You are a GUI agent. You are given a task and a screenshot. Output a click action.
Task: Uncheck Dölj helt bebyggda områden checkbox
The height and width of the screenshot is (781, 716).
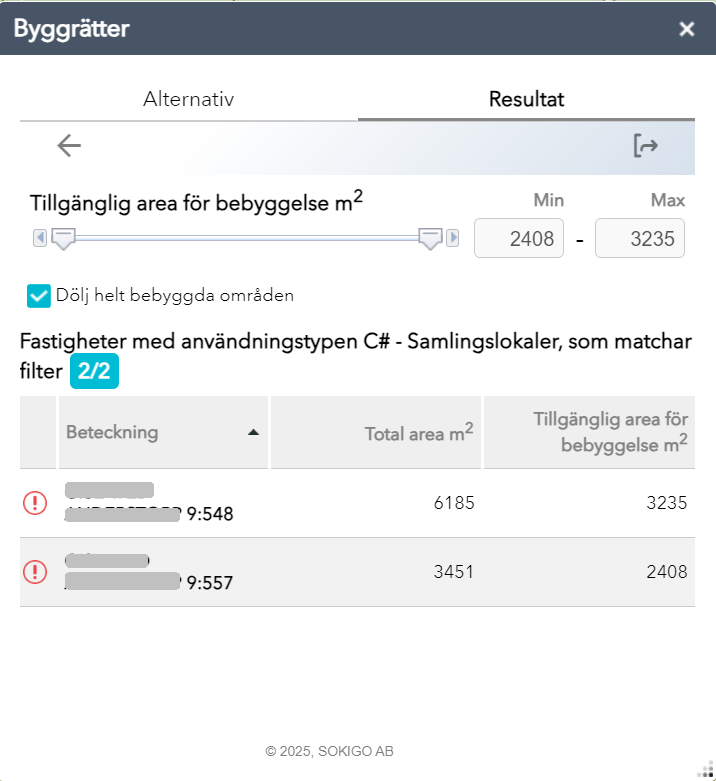pos(39,295)
